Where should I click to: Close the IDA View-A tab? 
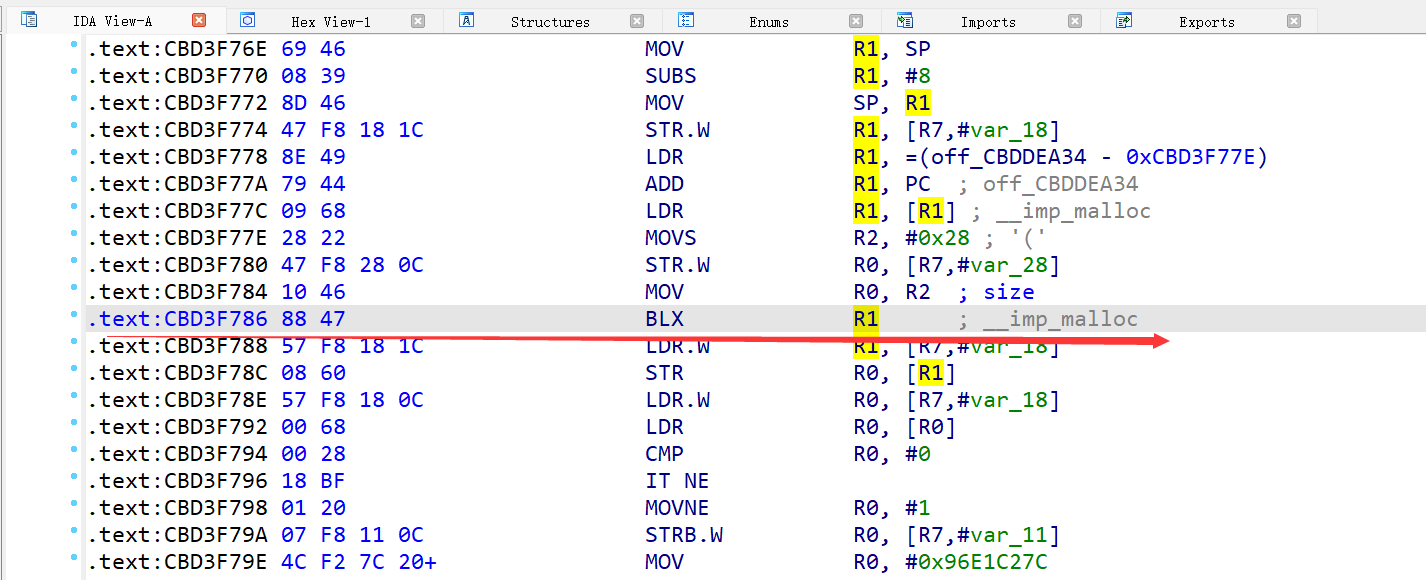pos(199,21)
